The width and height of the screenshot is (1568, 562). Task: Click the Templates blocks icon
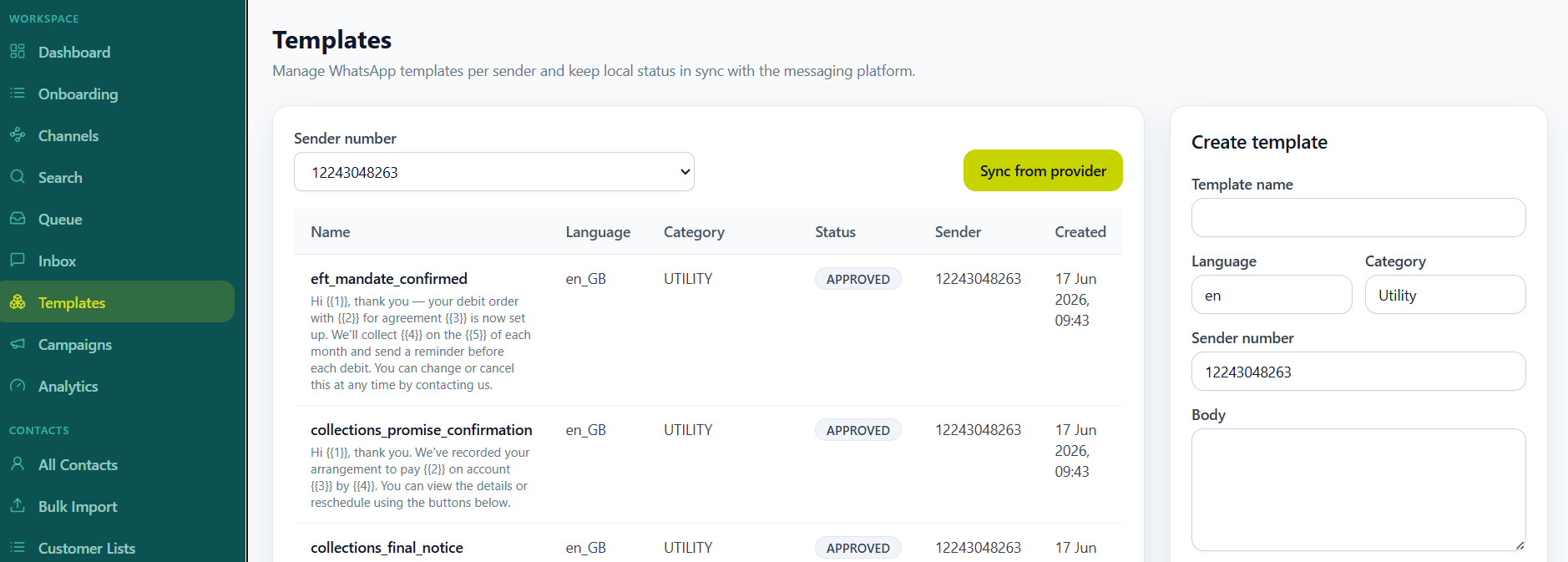(18, 302)
